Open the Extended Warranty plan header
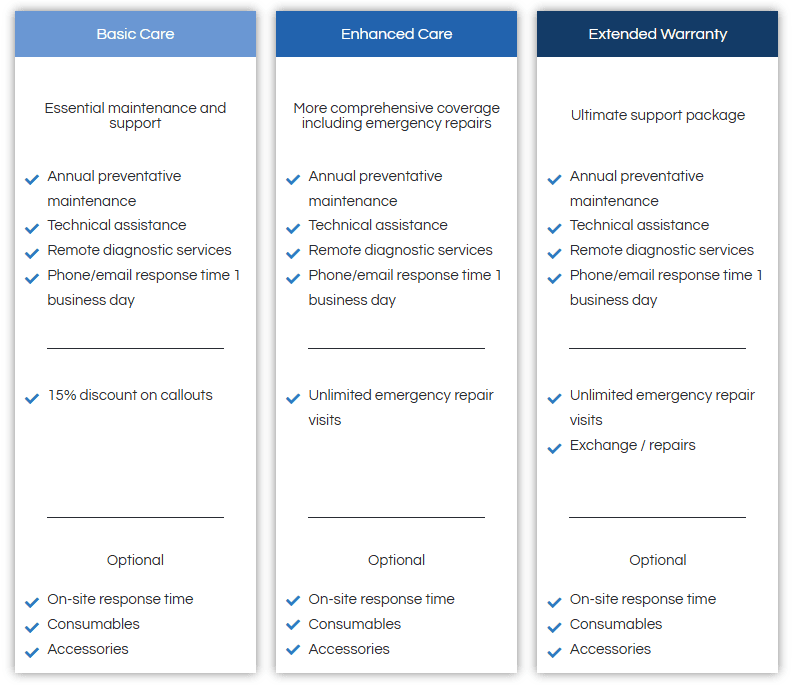The image size is (793, 685). (x=657, y=34)
